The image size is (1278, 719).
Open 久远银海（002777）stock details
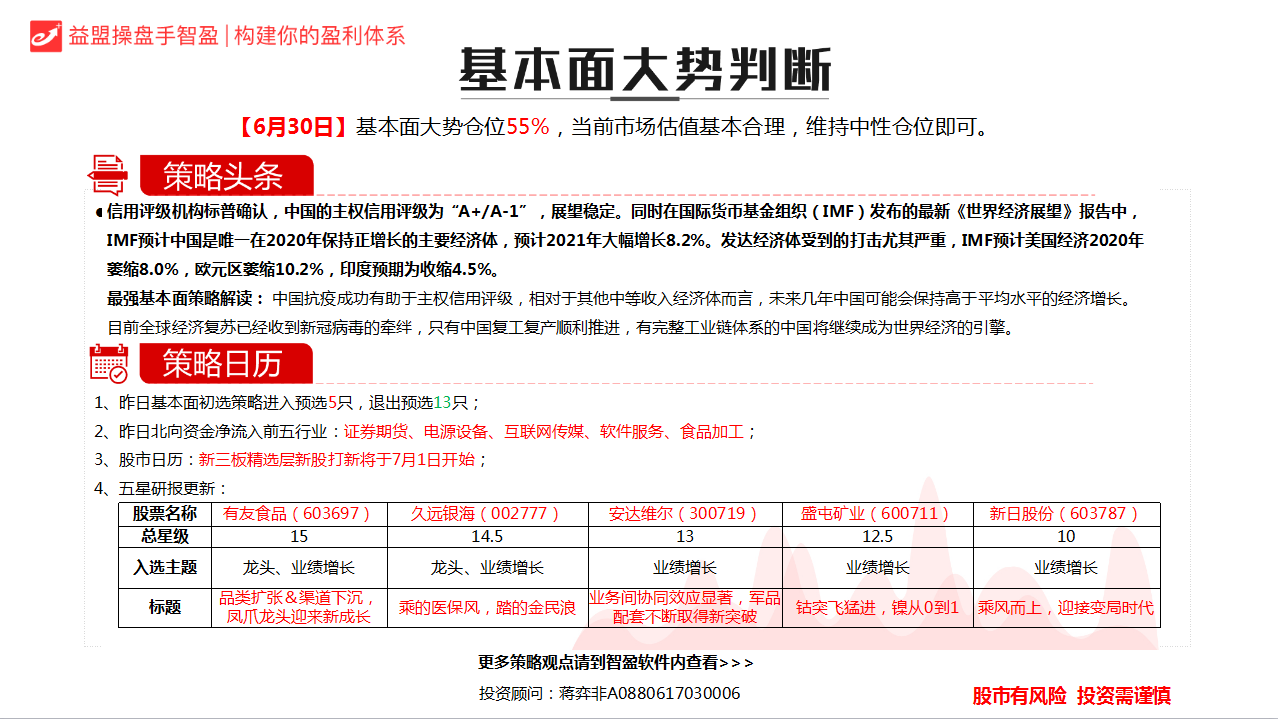coord(486,512)
